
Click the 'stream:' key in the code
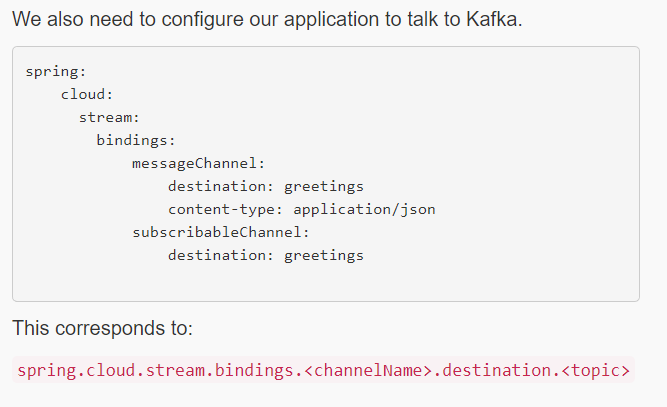(109, 117)
